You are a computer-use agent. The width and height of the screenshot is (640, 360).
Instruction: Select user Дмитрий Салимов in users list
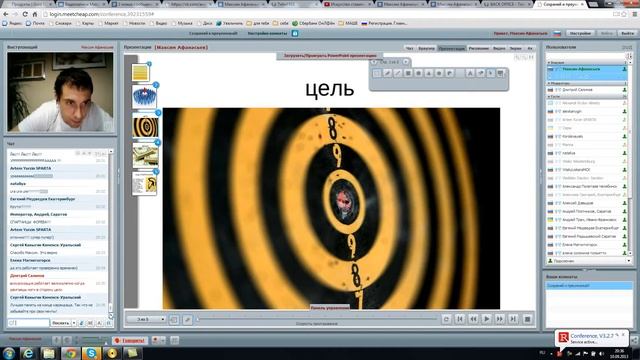[x=587, y=90]
